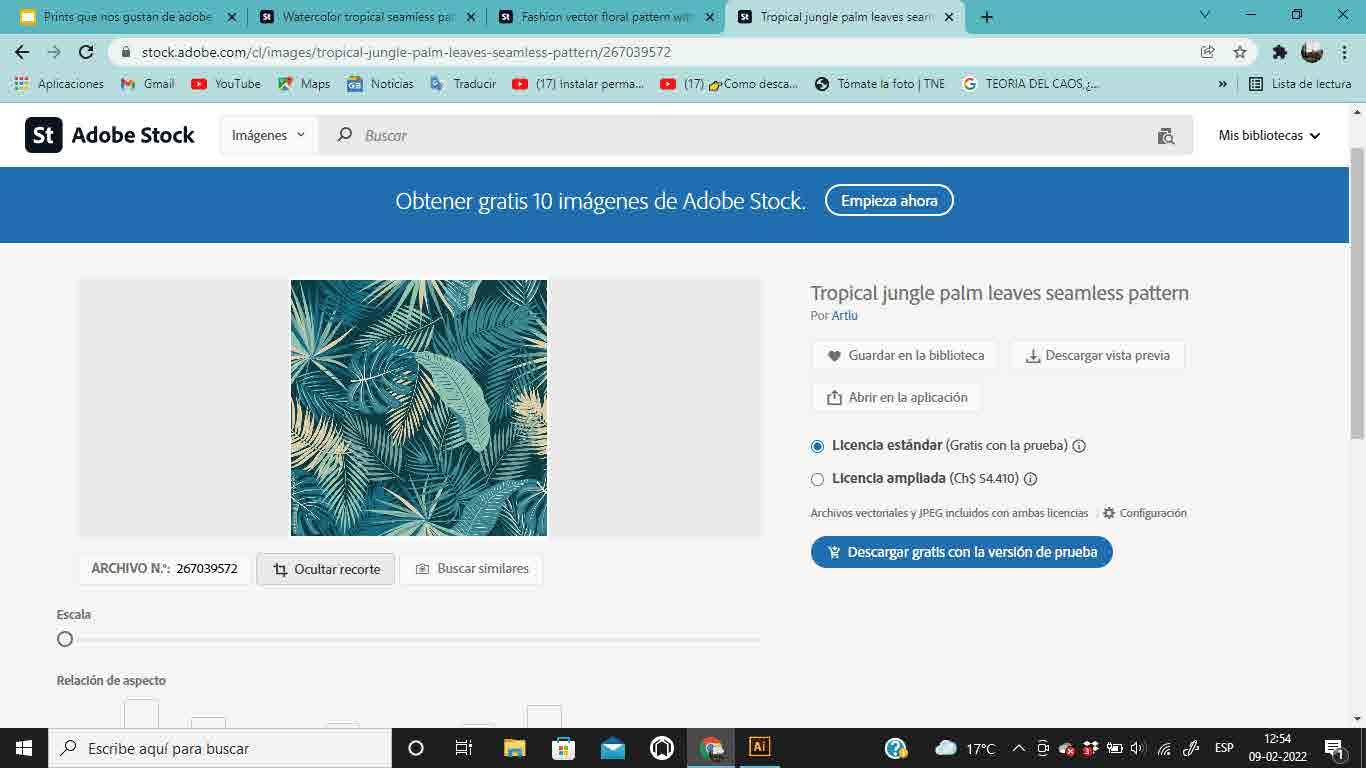Open Configuración gear settings
The image size is (1366, 768).
(1144, 513)
